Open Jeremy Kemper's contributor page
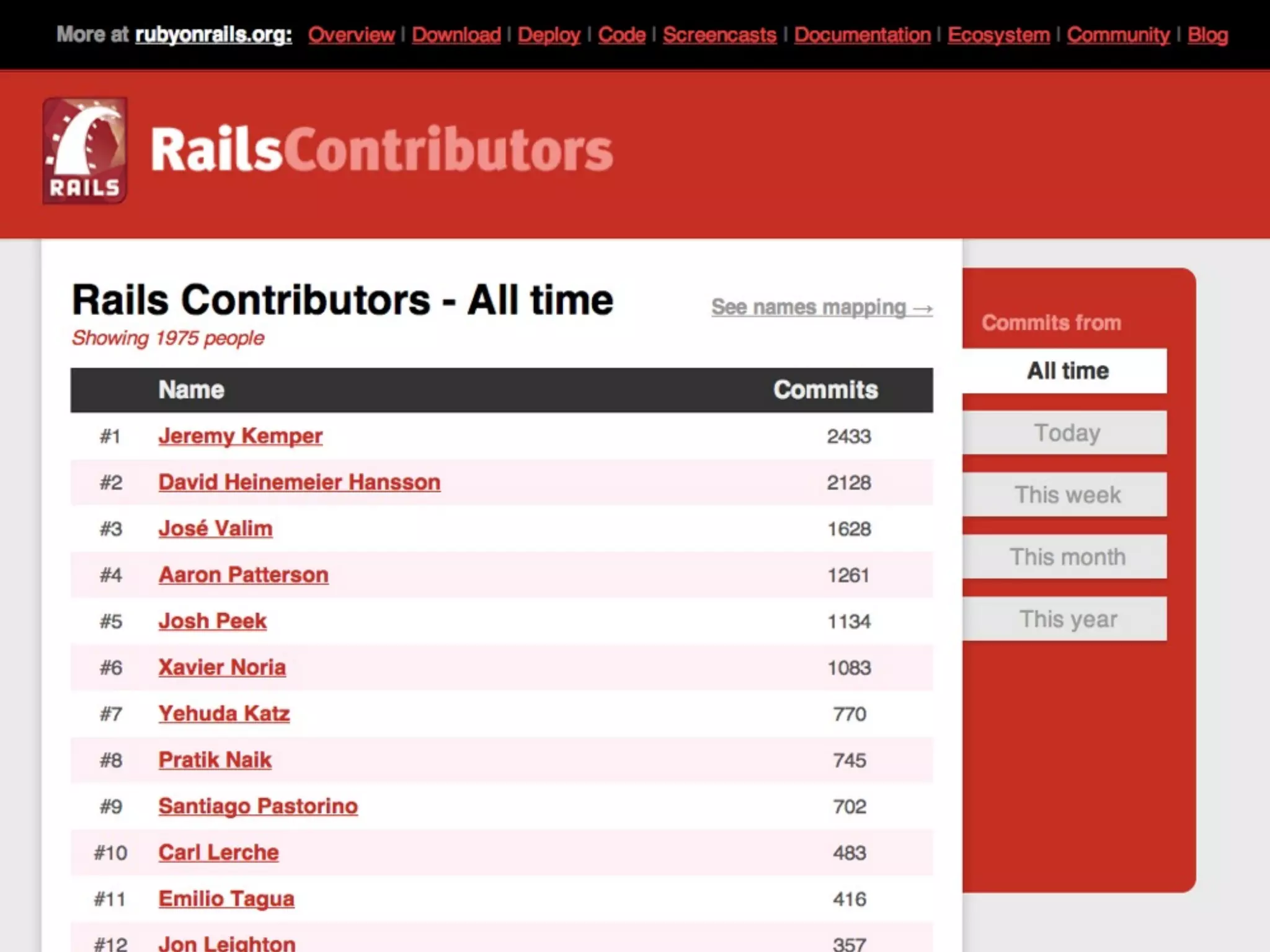 click(240, 436)
